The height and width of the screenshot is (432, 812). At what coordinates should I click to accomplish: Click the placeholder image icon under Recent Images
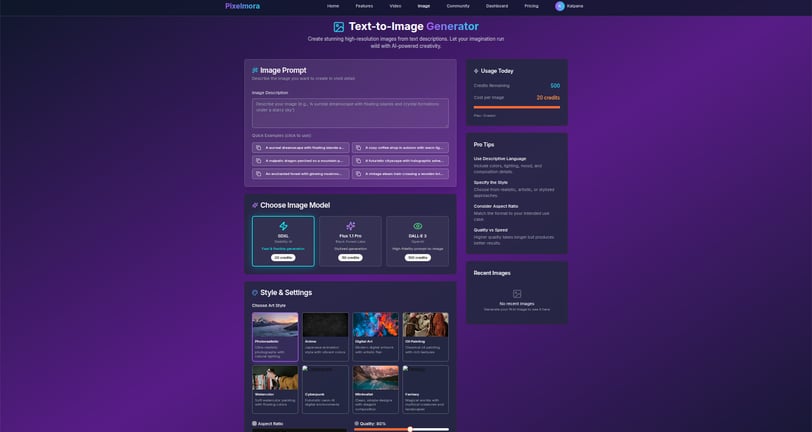tap(517, 294)
